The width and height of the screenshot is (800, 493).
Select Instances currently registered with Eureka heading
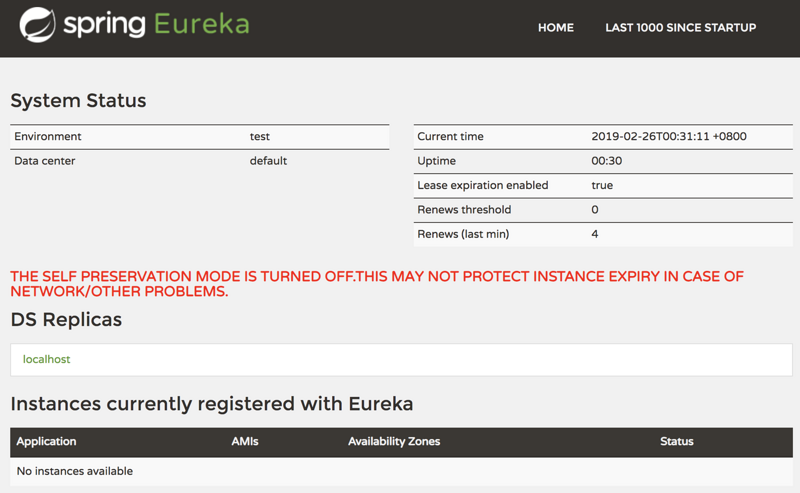212,404
